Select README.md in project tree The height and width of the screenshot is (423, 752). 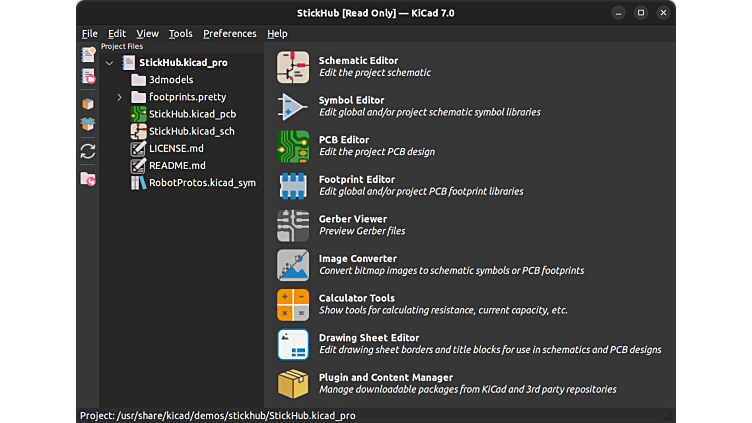point(177,166)
